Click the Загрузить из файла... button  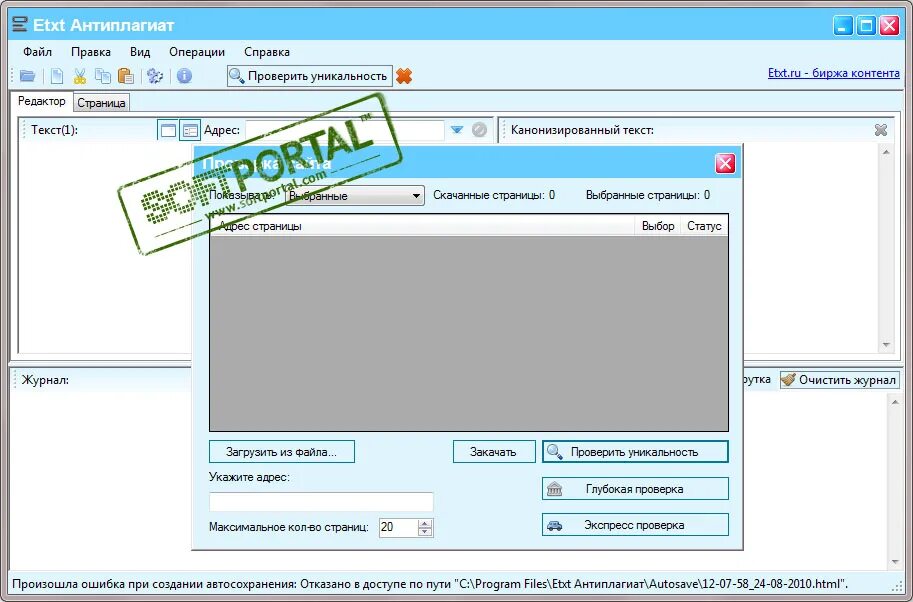point(282,452)
